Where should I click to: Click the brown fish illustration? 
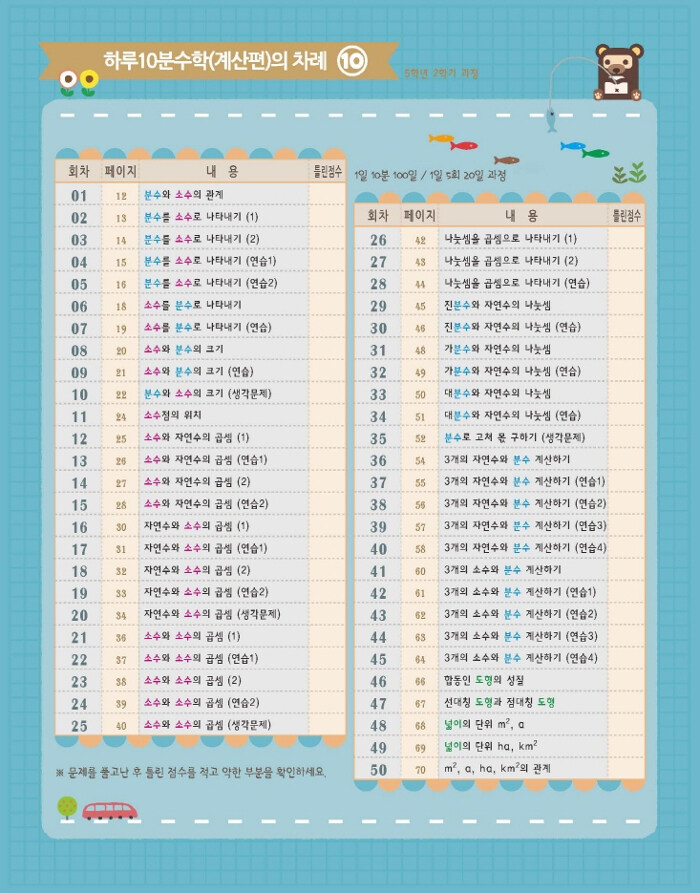507,160
